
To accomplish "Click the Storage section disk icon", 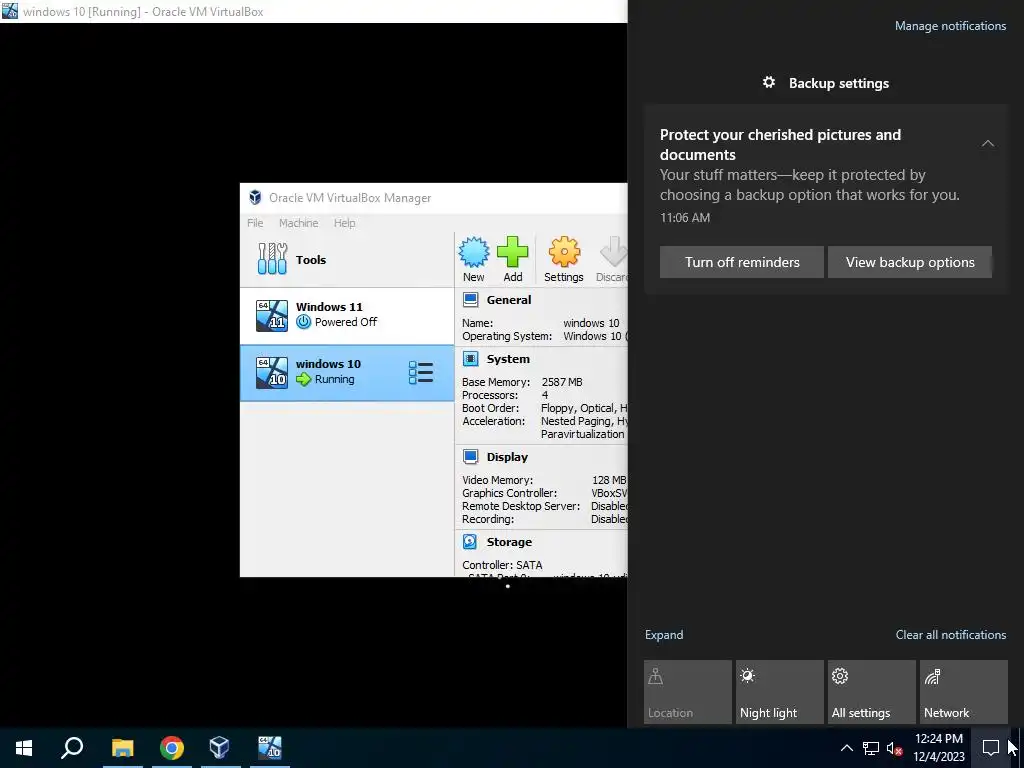I will [x=470, y=541].
